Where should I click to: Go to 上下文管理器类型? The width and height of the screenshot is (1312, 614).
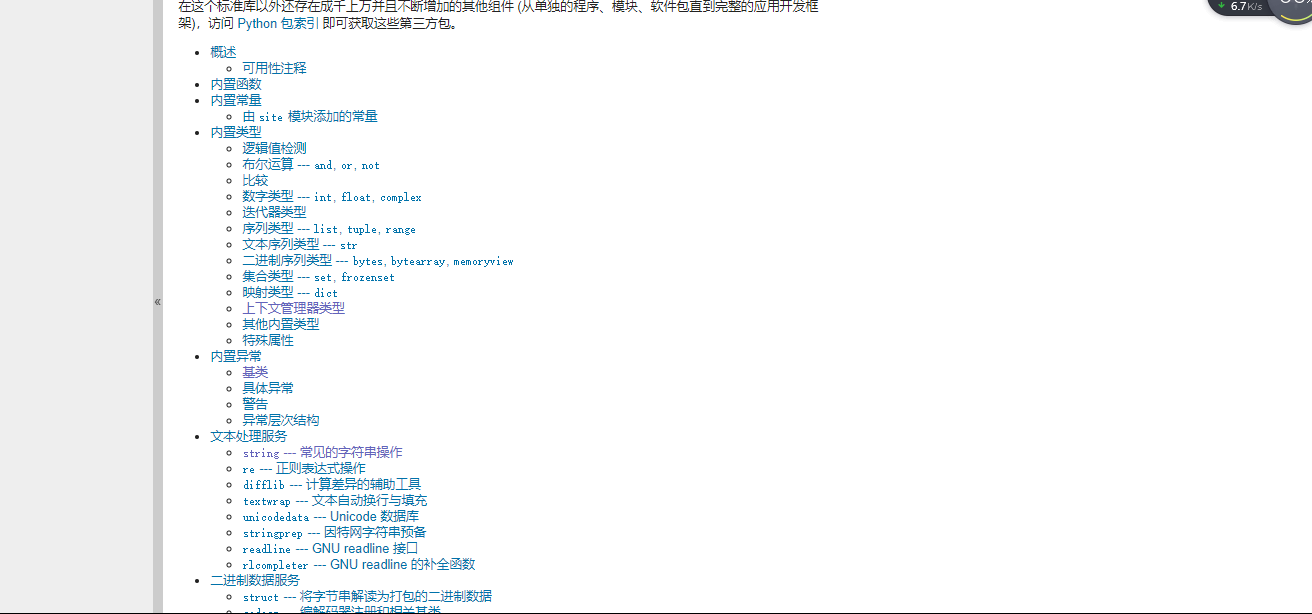tap(293, 308)
